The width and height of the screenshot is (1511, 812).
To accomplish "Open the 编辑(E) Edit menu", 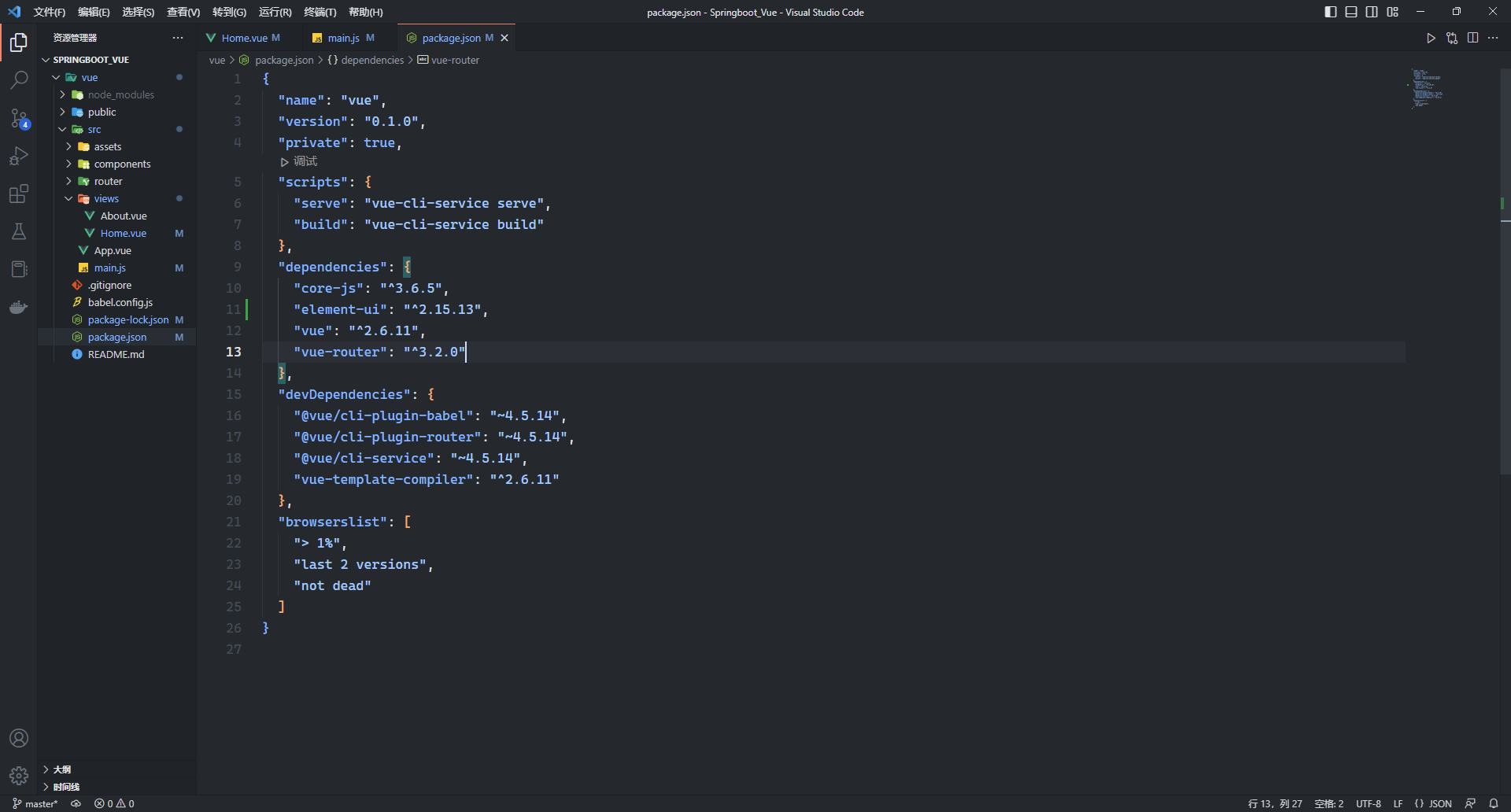I will point(94,12).
